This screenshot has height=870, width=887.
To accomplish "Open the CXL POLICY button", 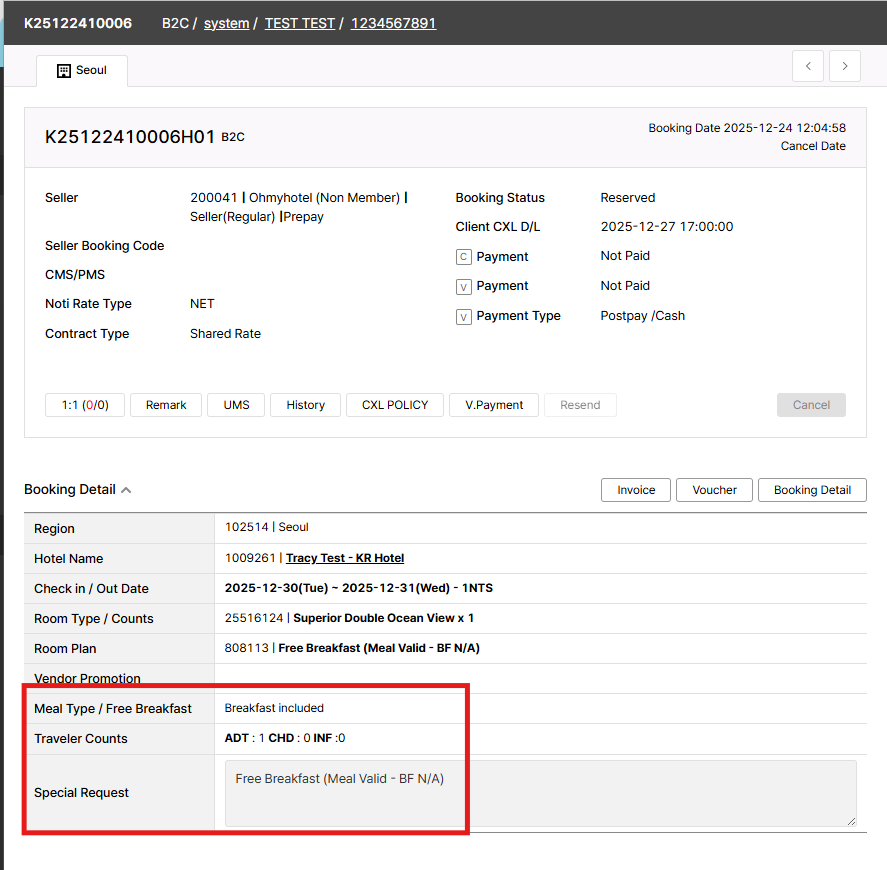I will (395, 405).
